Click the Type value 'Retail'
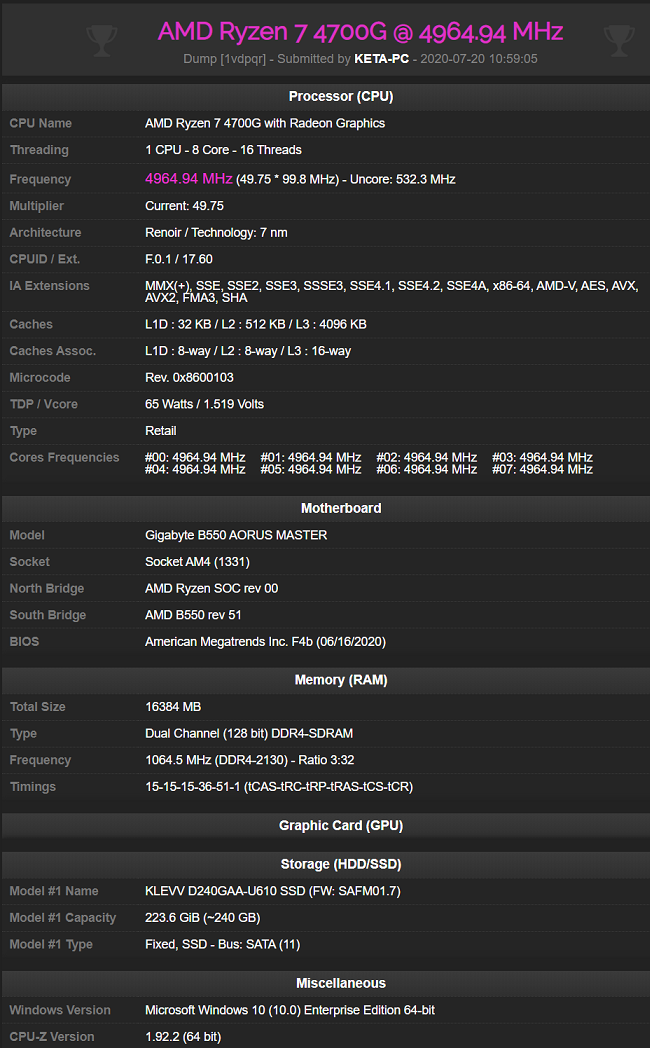 [x=160, y=431]
